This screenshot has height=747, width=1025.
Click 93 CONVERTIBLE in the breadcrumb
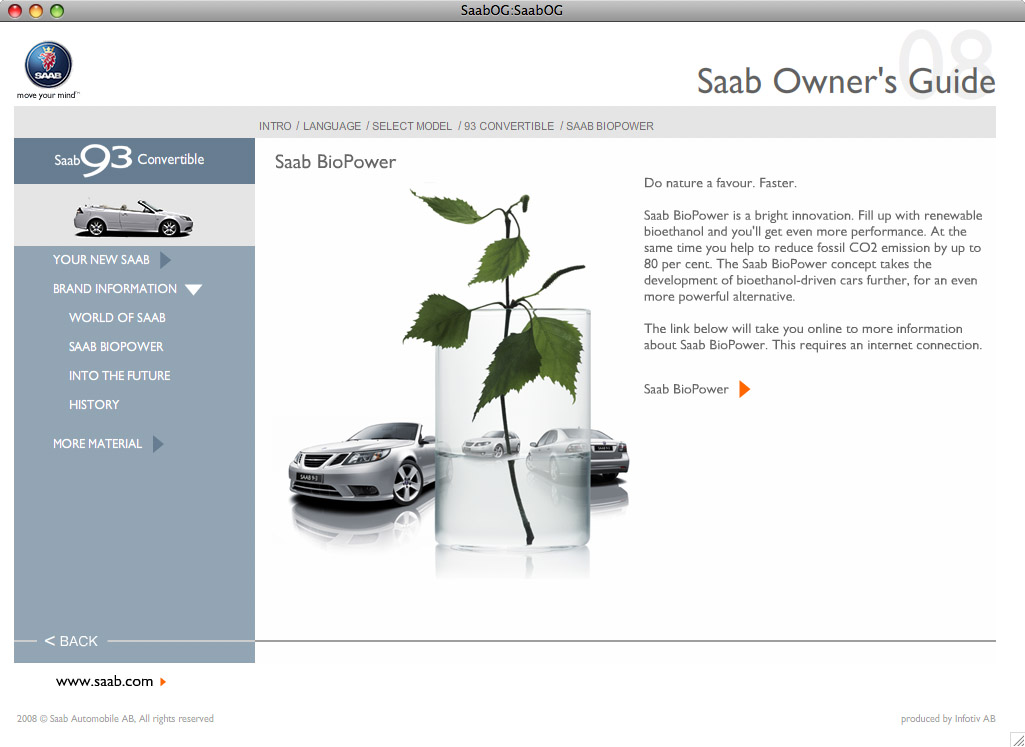click(x=509, y=126)
